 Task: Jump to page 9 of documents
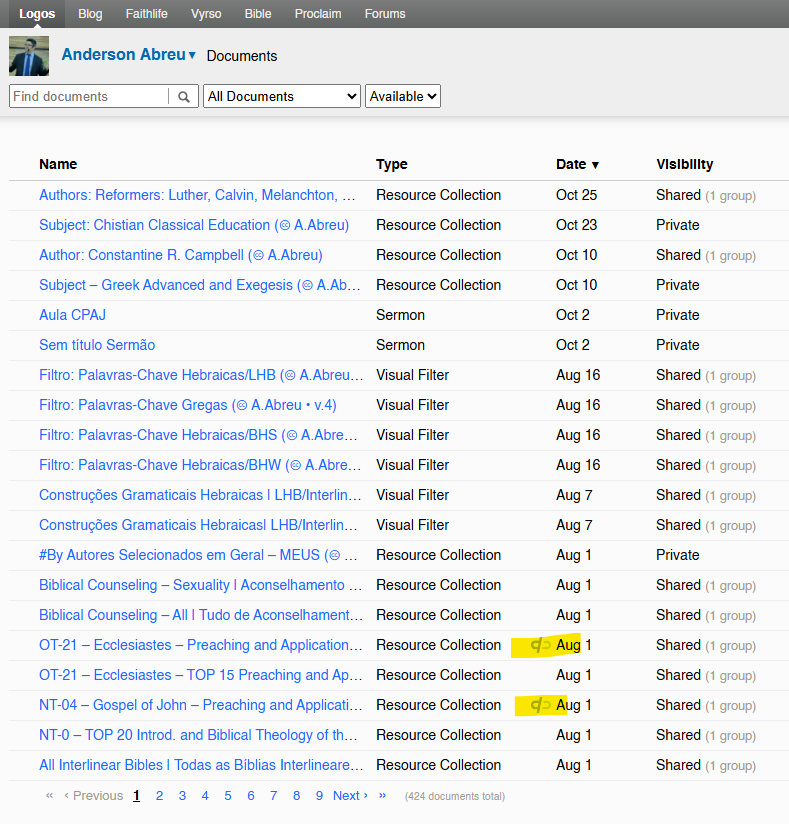[319, 796]
